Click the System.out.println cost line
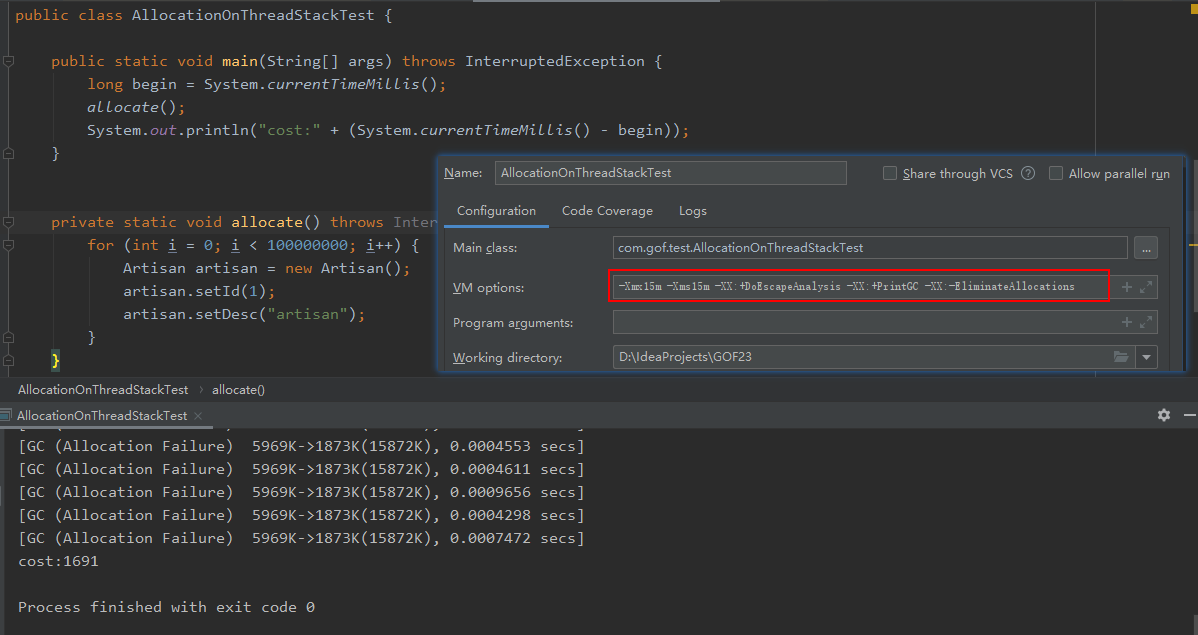The image size is (1198, 635). pyautogui.click(x=388, y=131)
